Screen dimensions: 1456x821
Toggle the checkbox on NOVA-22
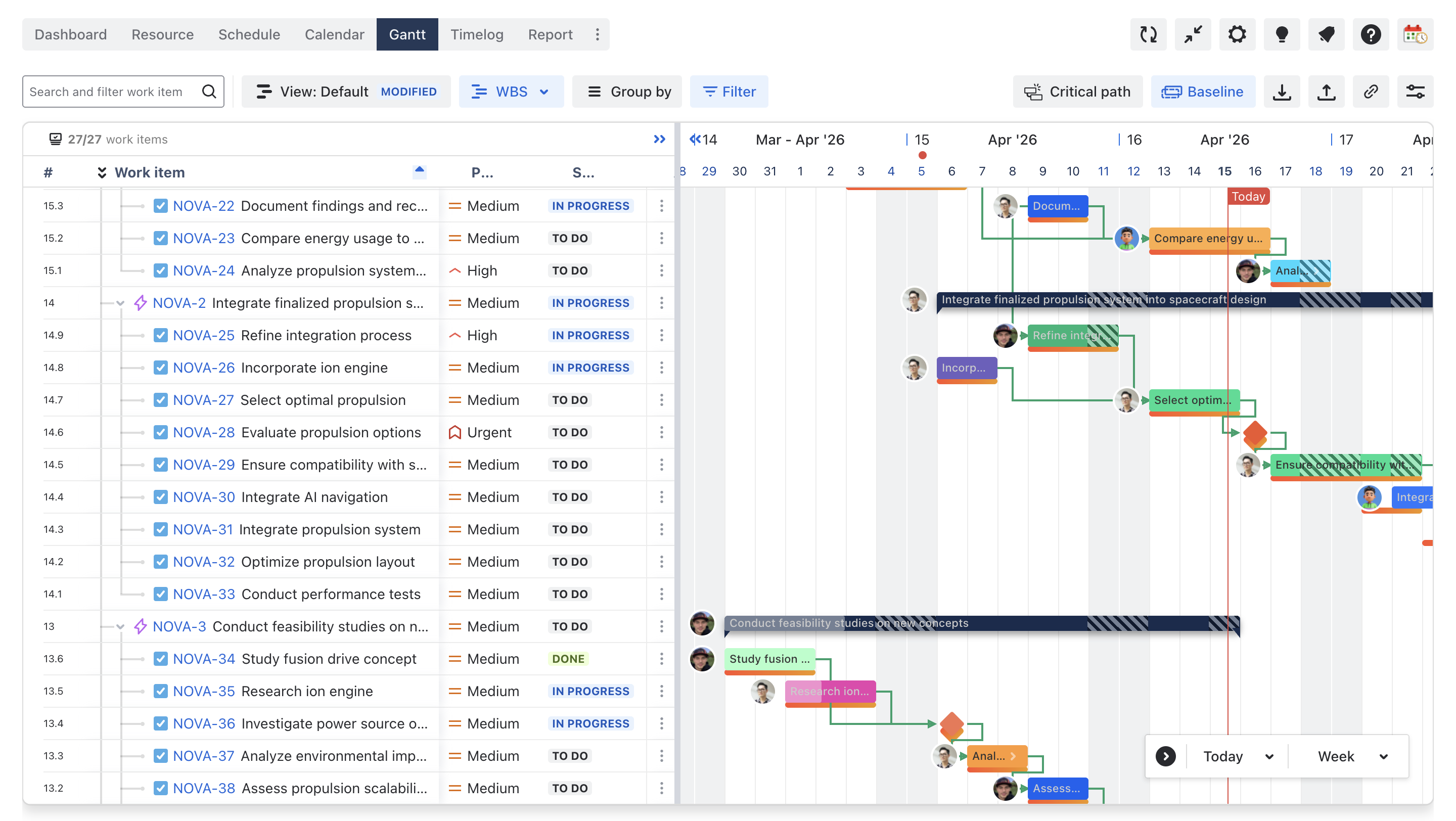[161, 206]
